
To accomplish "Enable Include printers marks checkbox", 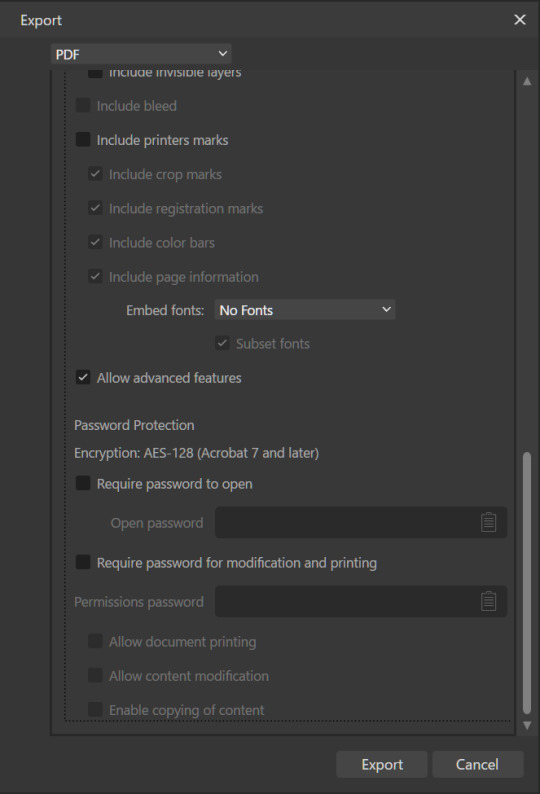I will pos(83,139).
